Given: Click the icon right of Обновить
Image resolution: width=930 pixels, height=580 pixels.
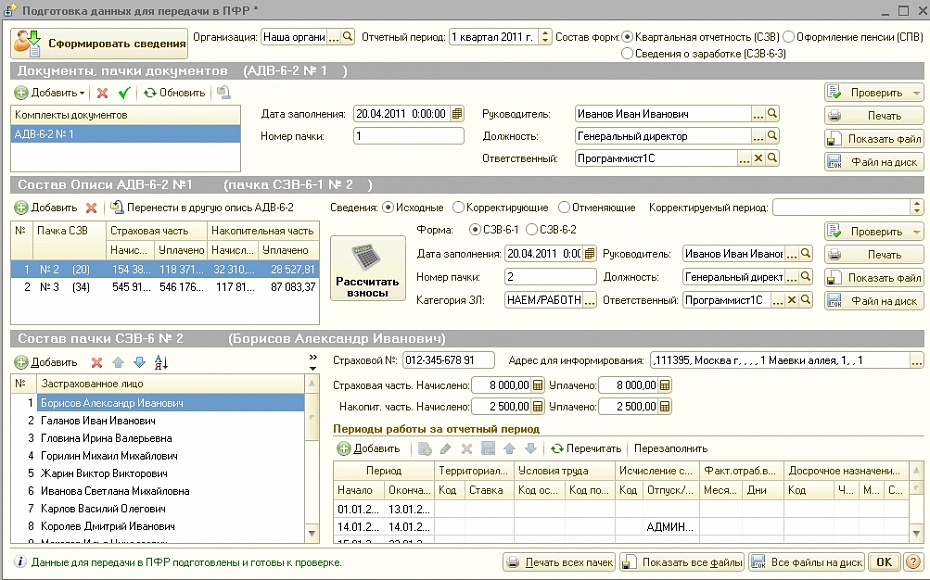Looking at the screenshot, I should pyautogui.click(x=224, y=93).
